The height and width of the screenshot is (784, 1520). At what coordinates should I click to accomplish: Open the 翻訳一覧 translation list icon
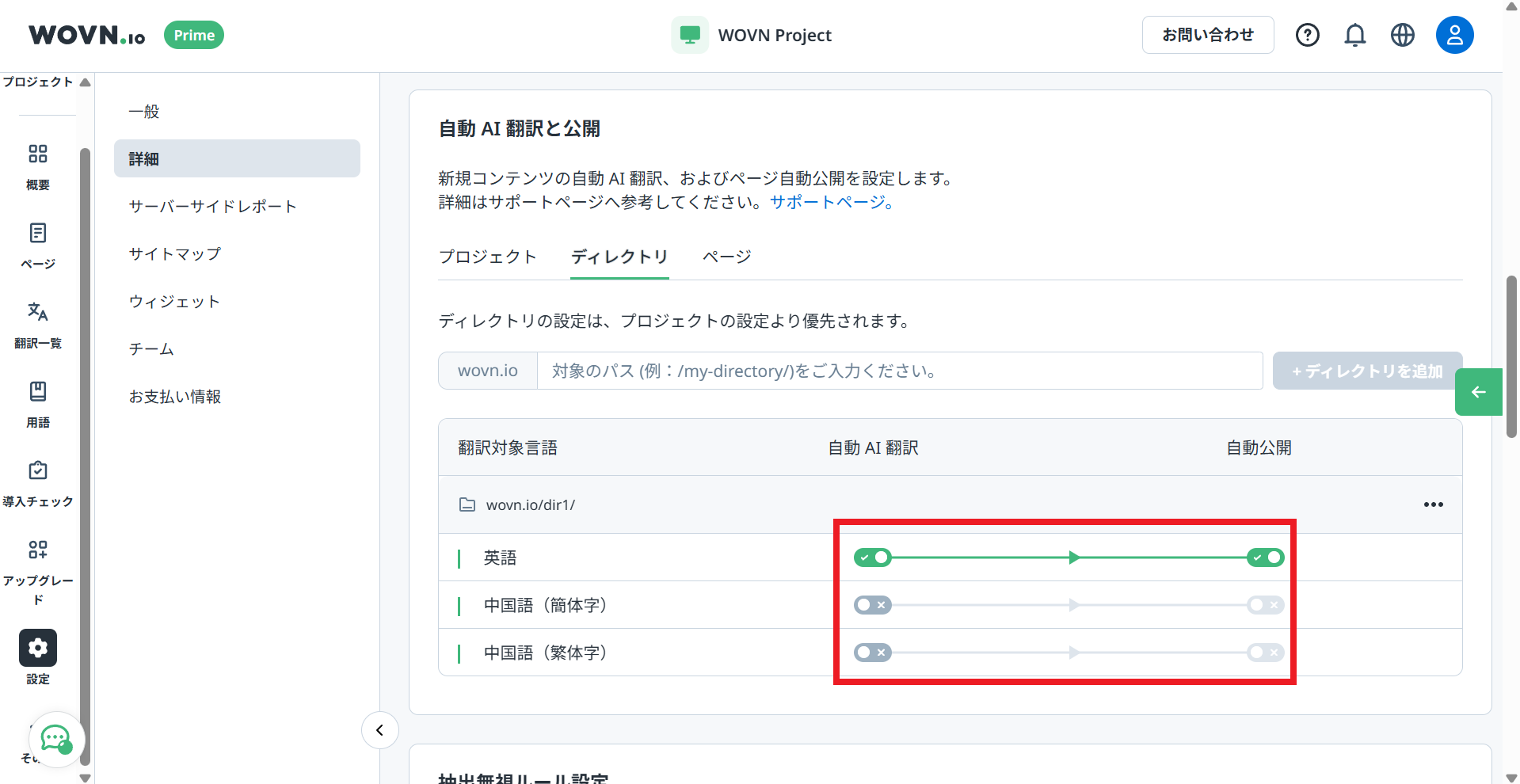click(37, 312)
